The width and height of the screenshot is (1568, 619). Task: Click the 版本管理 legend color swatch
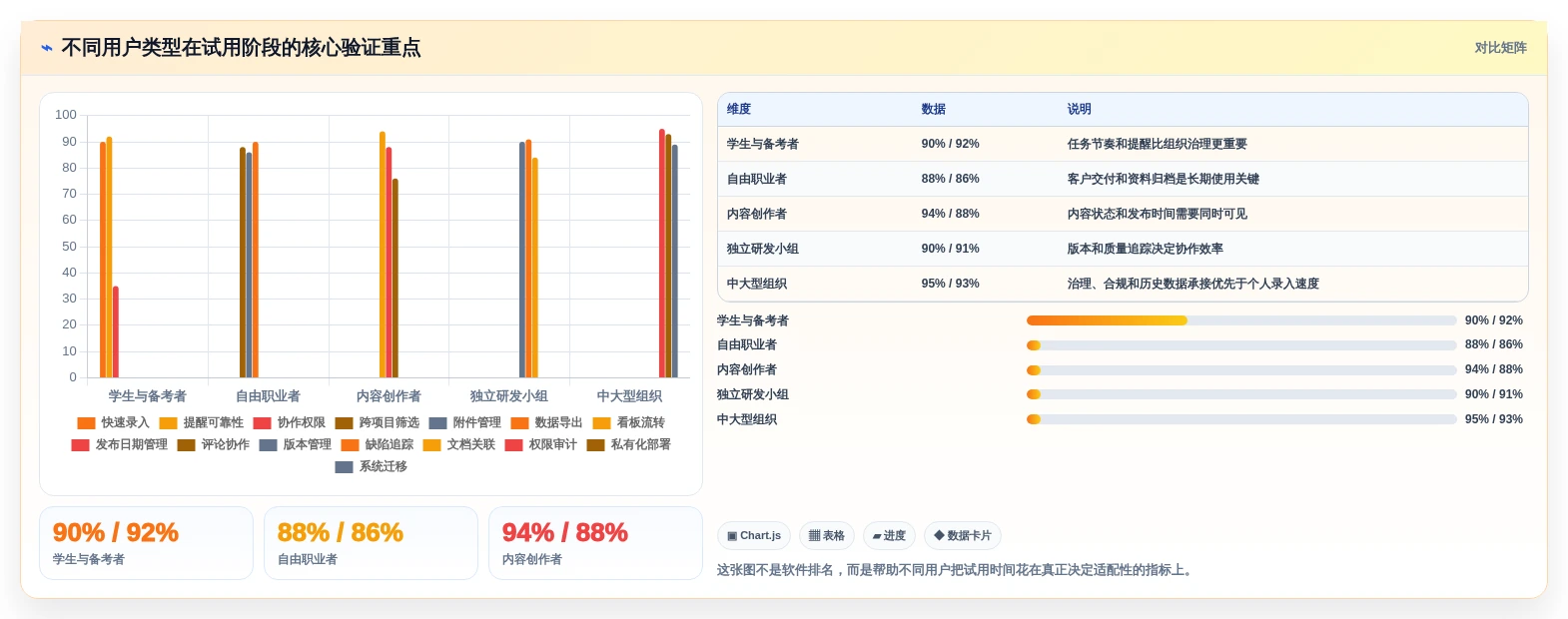point(268,445)
